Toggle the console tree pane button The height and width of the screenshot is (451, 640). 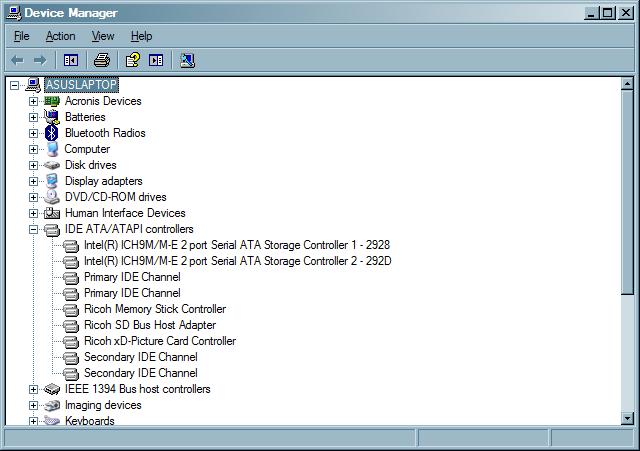(x=71, y=60)
